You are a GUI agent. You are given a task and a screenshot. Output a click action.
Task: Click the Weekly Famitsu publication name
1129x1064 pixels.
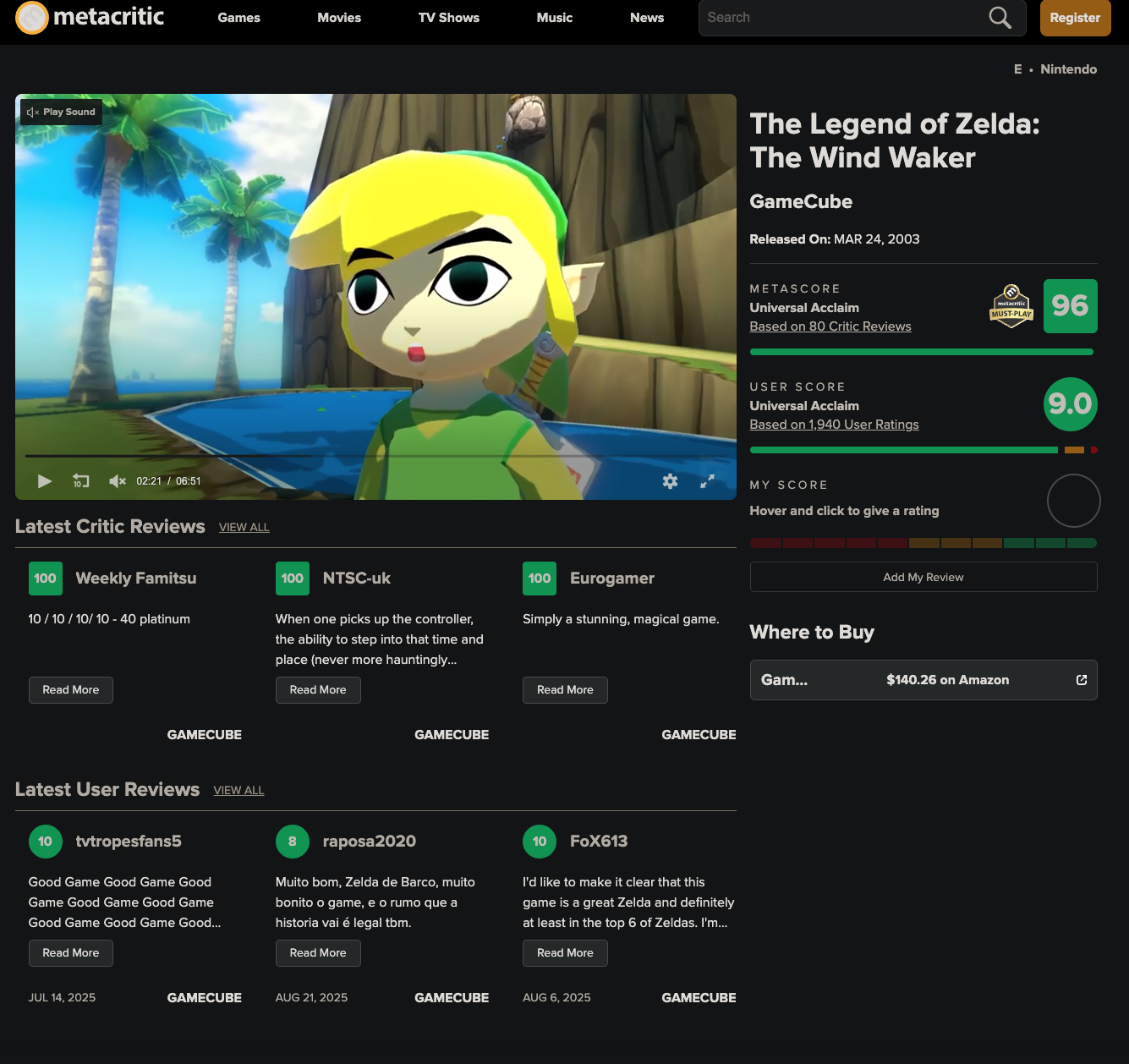pos(136,579)
